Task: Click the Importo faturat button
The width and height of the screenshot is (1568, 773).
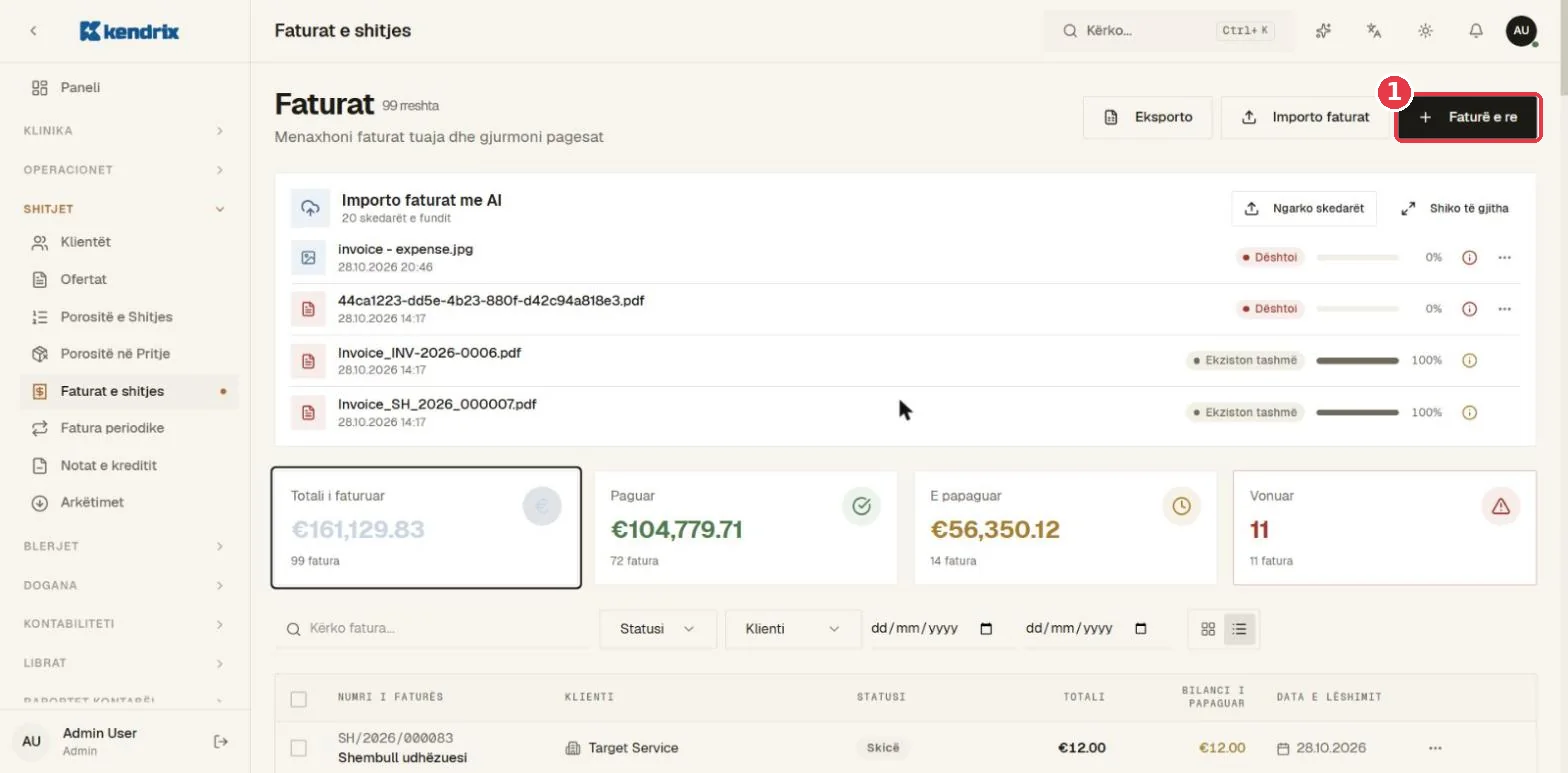Action: [1305, 117]
